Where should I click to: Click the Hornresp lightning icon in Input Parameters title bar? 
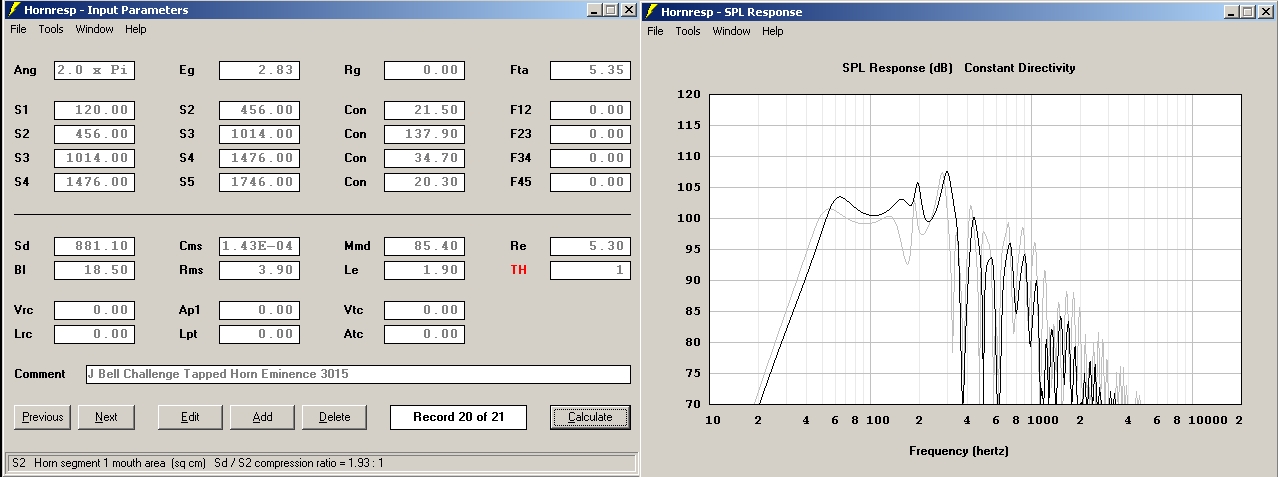click(x=13, y=10)
